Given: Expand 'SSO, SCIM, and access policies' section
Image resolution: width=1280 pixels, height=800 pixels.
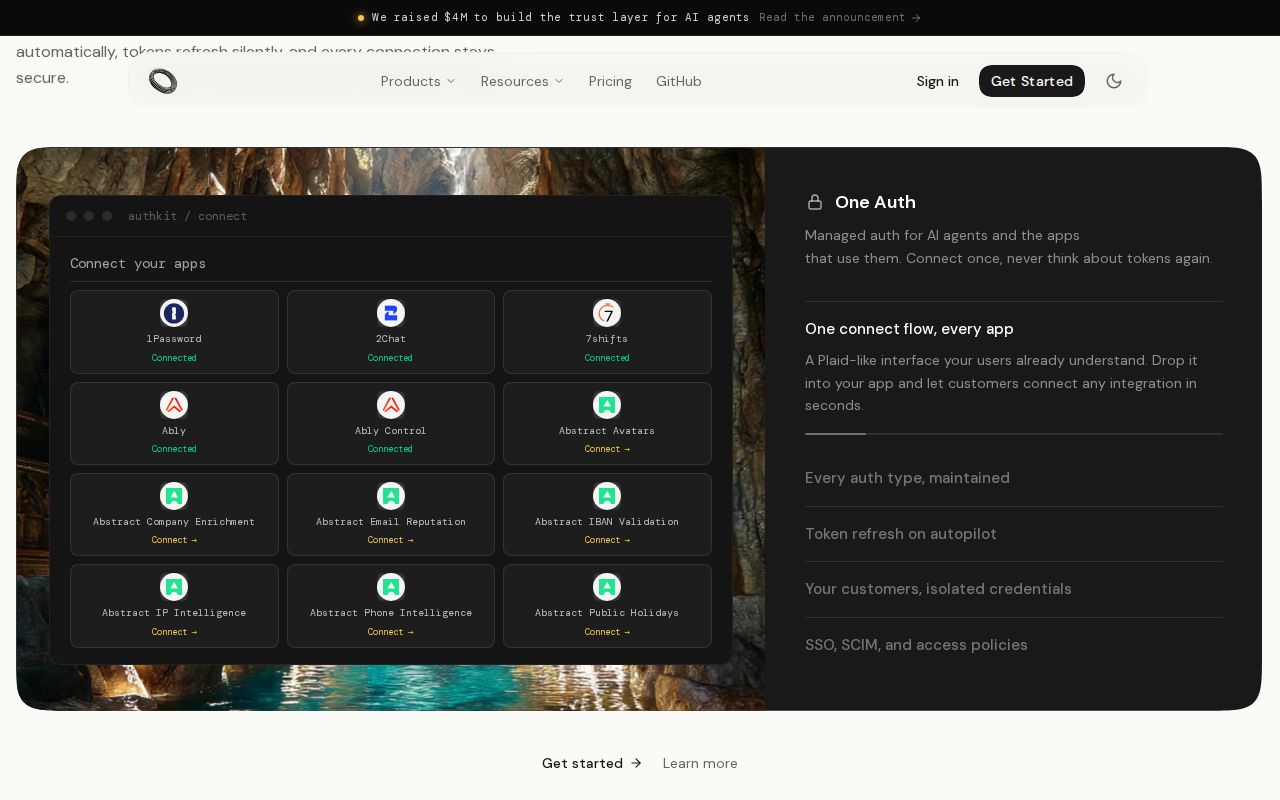Looking at the screenshot, I should coord(1014,645).
